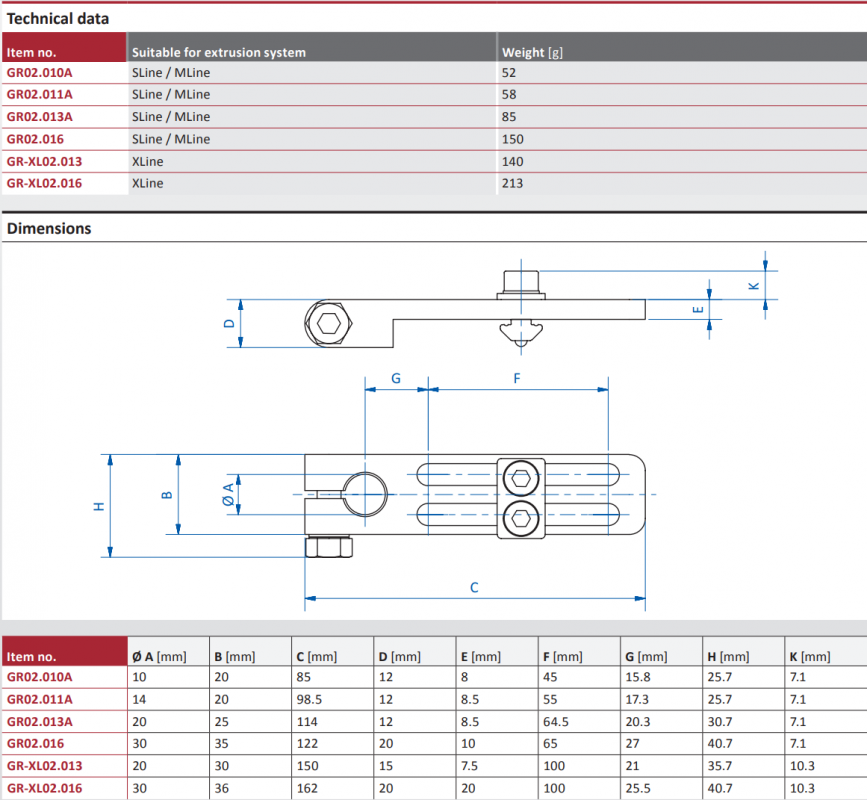867x800 pixels.
Task: Click the "K" dimension label in the drawing
Action: point(754,286)
